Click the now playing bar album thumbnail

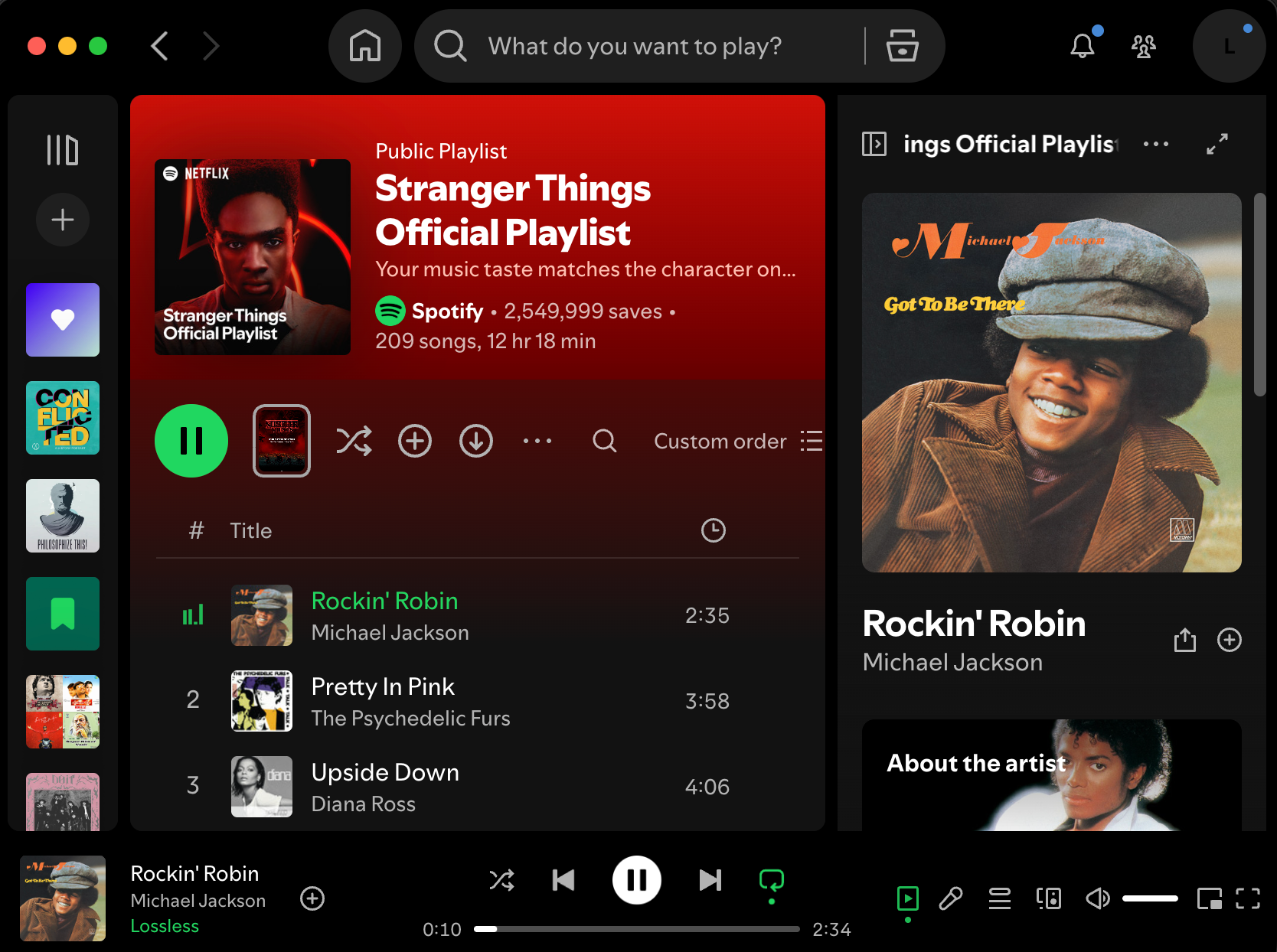63,898
